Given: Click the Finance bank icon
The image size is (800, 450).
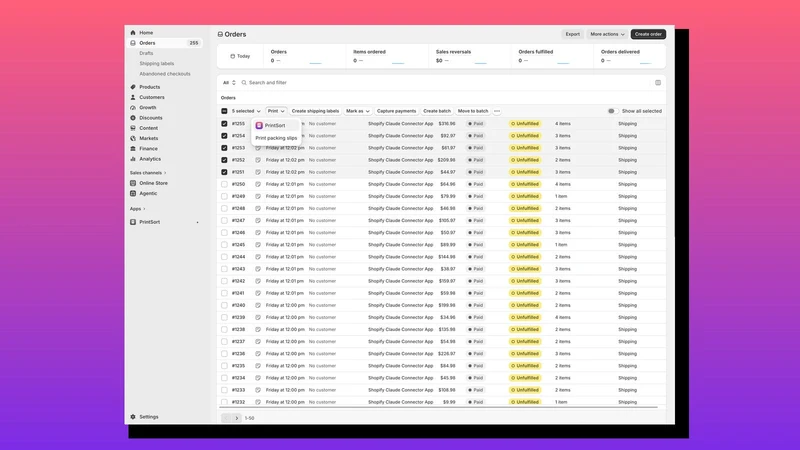Looking at the screenshot, I should 133,148.
